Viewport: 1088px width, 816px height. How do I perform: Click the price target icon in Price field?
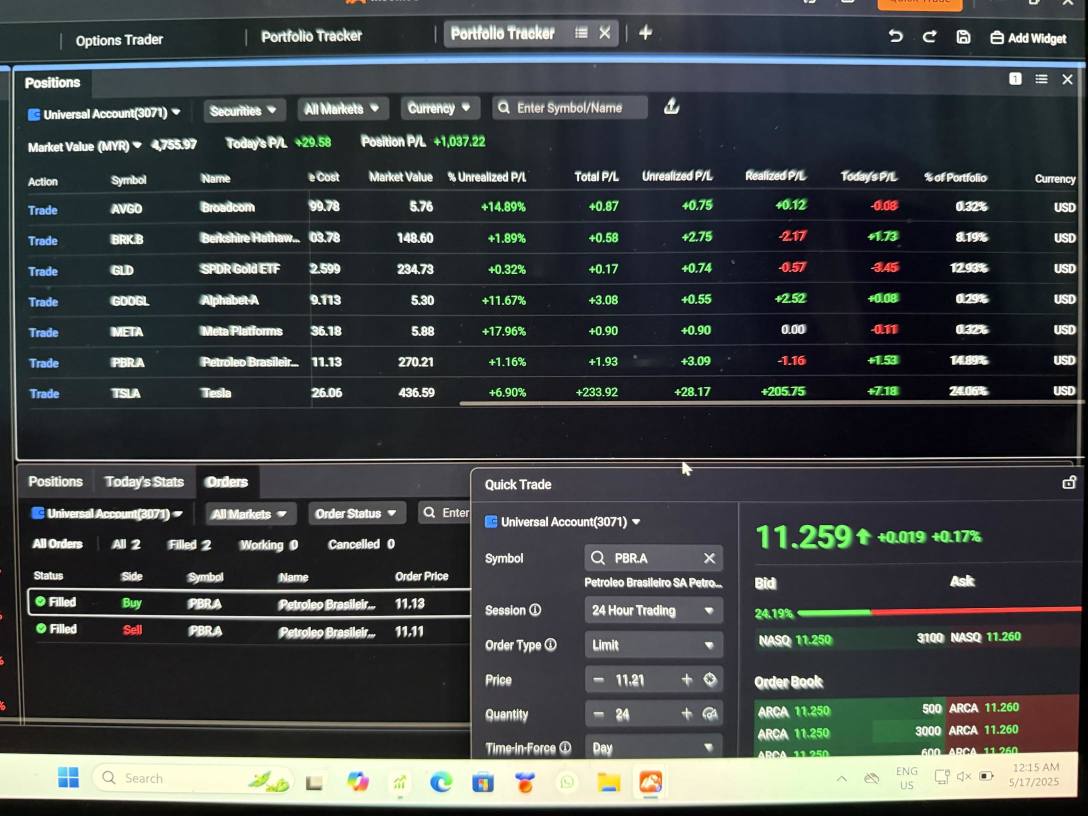(x=710, y=679)
